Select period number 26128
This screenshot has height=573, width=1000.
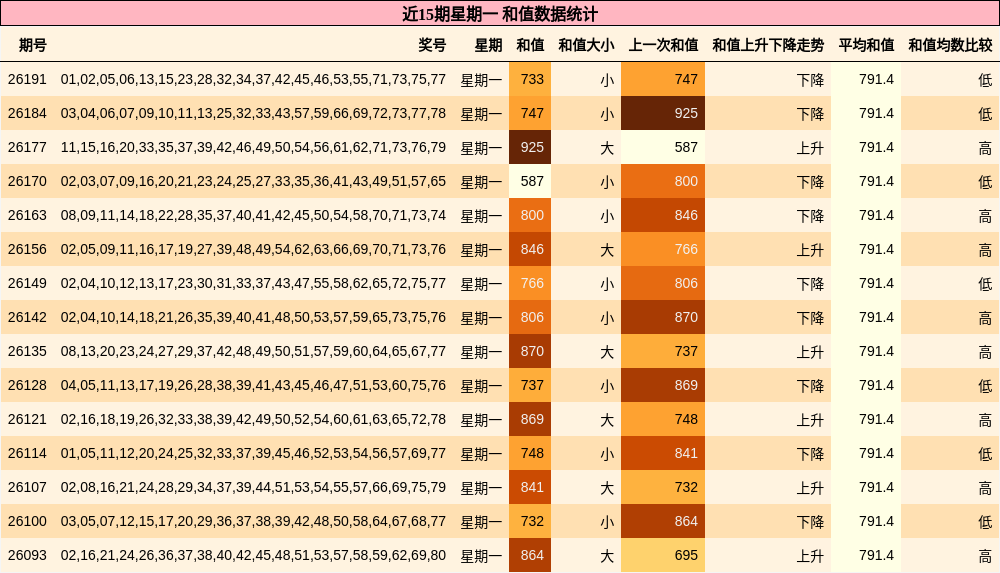(x=27, y=385)
